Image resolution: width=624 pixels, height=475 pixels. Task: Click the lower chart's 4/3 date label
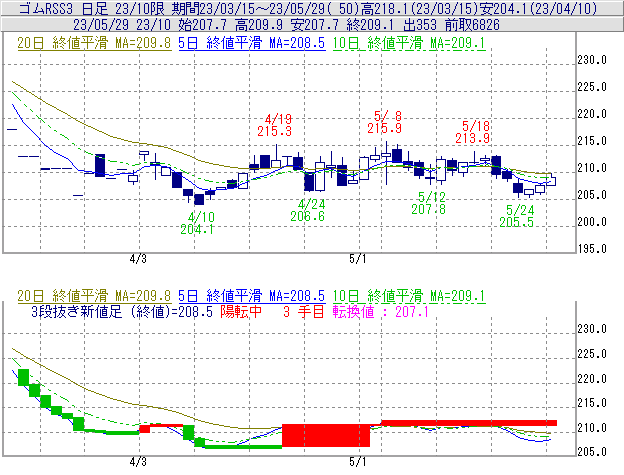tap(138, 462)
